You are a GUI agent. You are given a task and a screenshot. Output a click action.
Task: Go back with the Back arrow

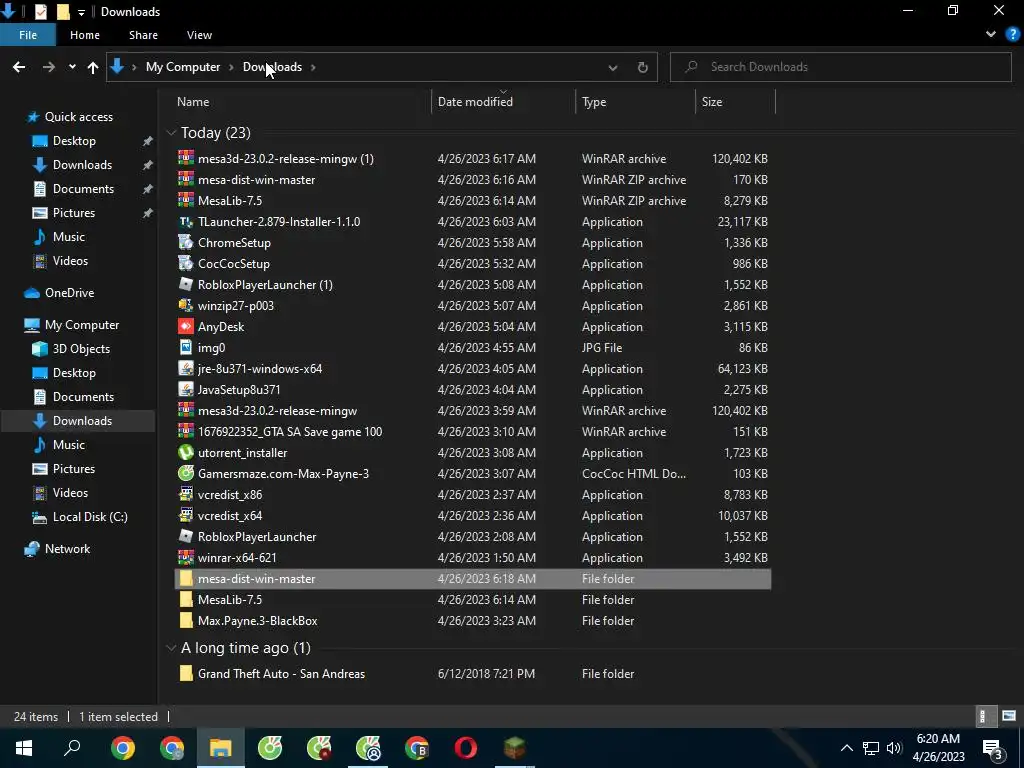19,67
